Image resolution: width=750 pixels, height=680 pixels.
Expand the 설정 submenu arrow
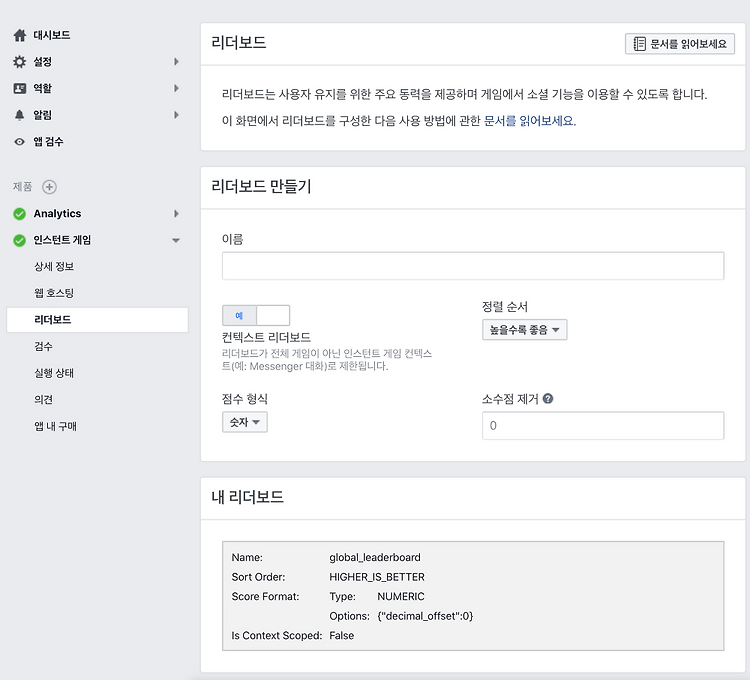pyautogui.click(x=176, y=62)
